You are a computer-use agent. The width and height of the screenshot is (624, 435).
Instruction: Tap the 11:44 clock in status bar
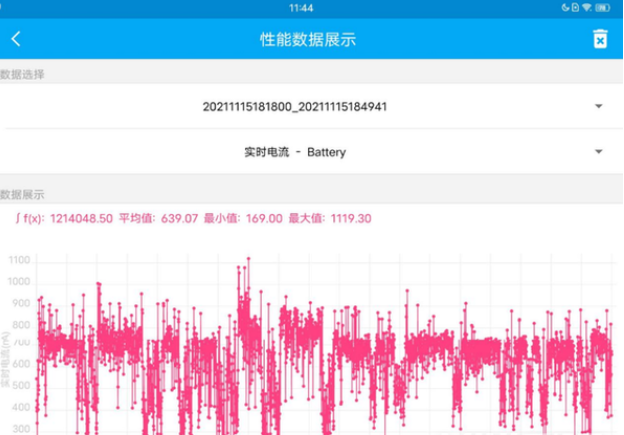click(301, 7)
